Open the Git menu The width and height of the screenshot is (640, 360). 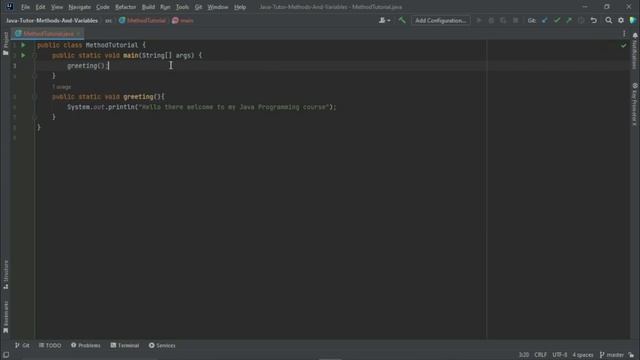click(198, 7)
